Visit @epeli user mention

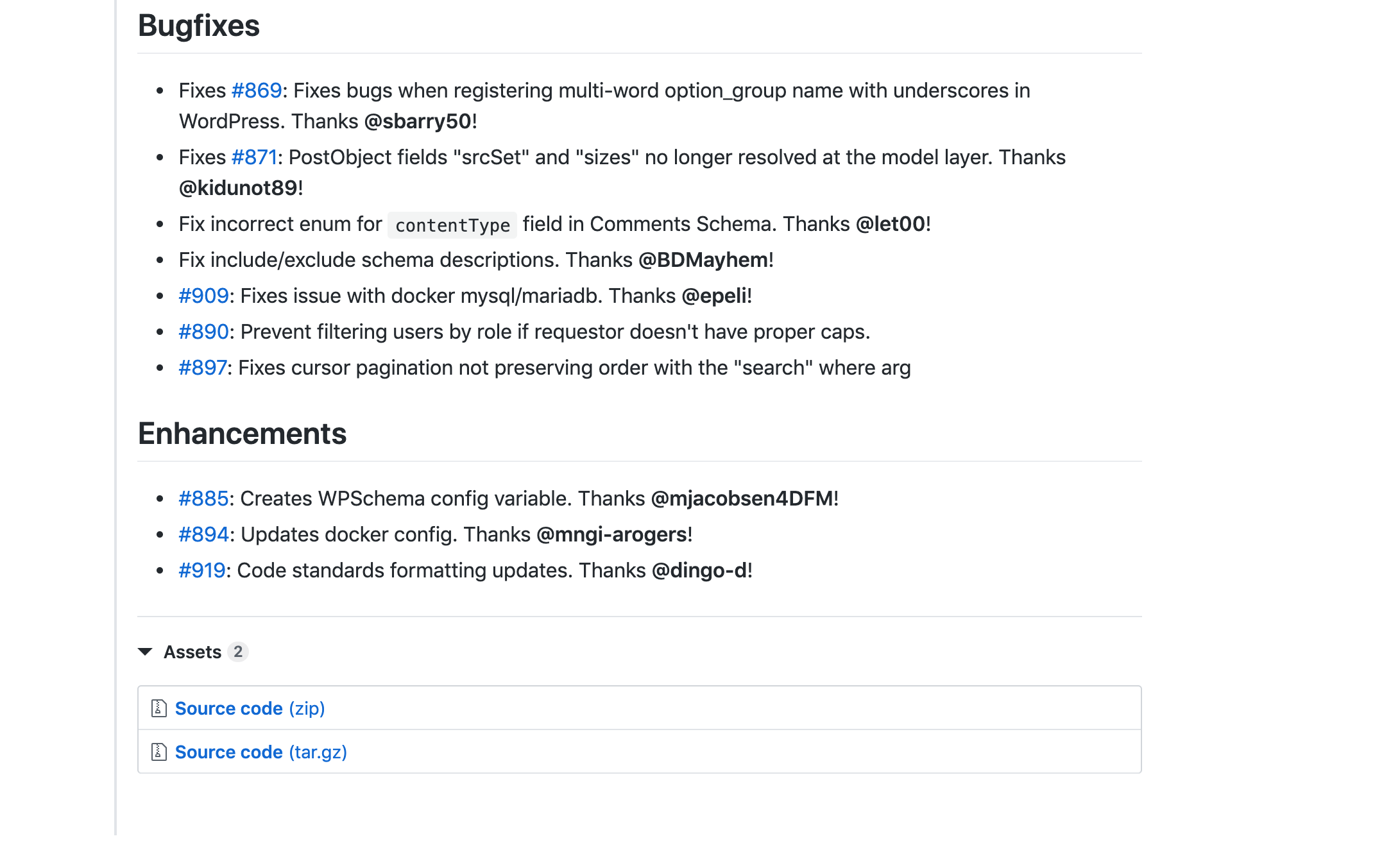tap(714, 296)
